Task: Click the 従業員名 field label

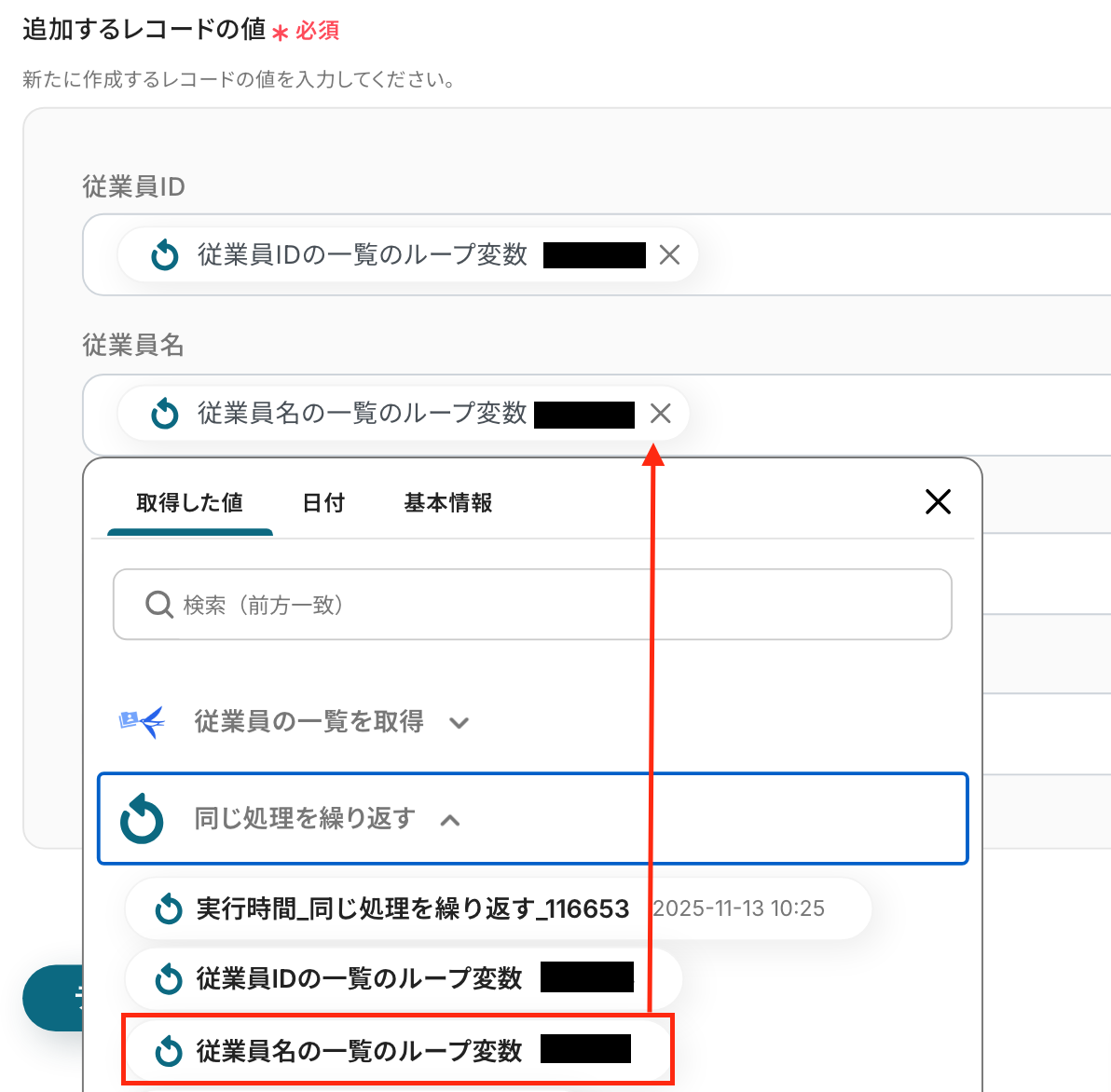Action: pyautogui.click(x=133, y=346)
